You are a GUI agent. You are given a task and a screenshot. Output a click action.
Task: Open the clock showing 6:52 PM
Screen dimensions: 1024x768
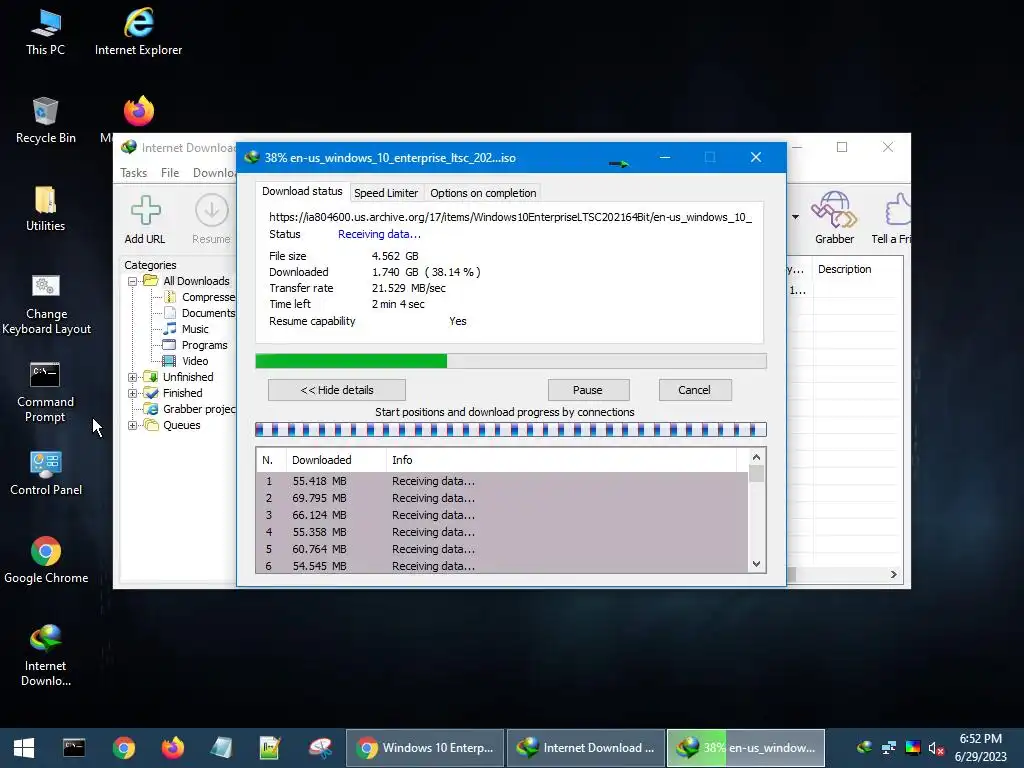(x=980, y=748)
